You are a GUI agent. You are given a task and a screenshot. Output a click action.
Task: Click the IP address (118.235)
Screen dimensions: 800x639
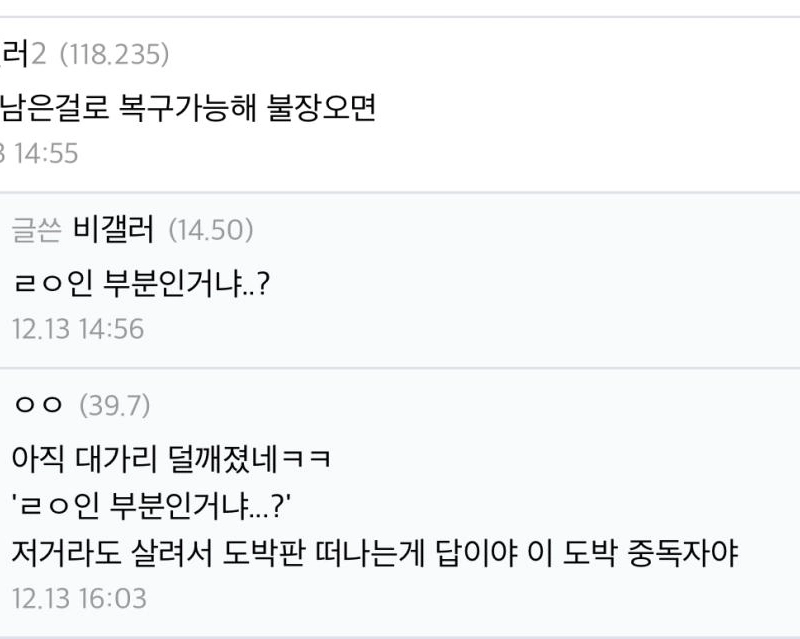[x=114, y=55]
